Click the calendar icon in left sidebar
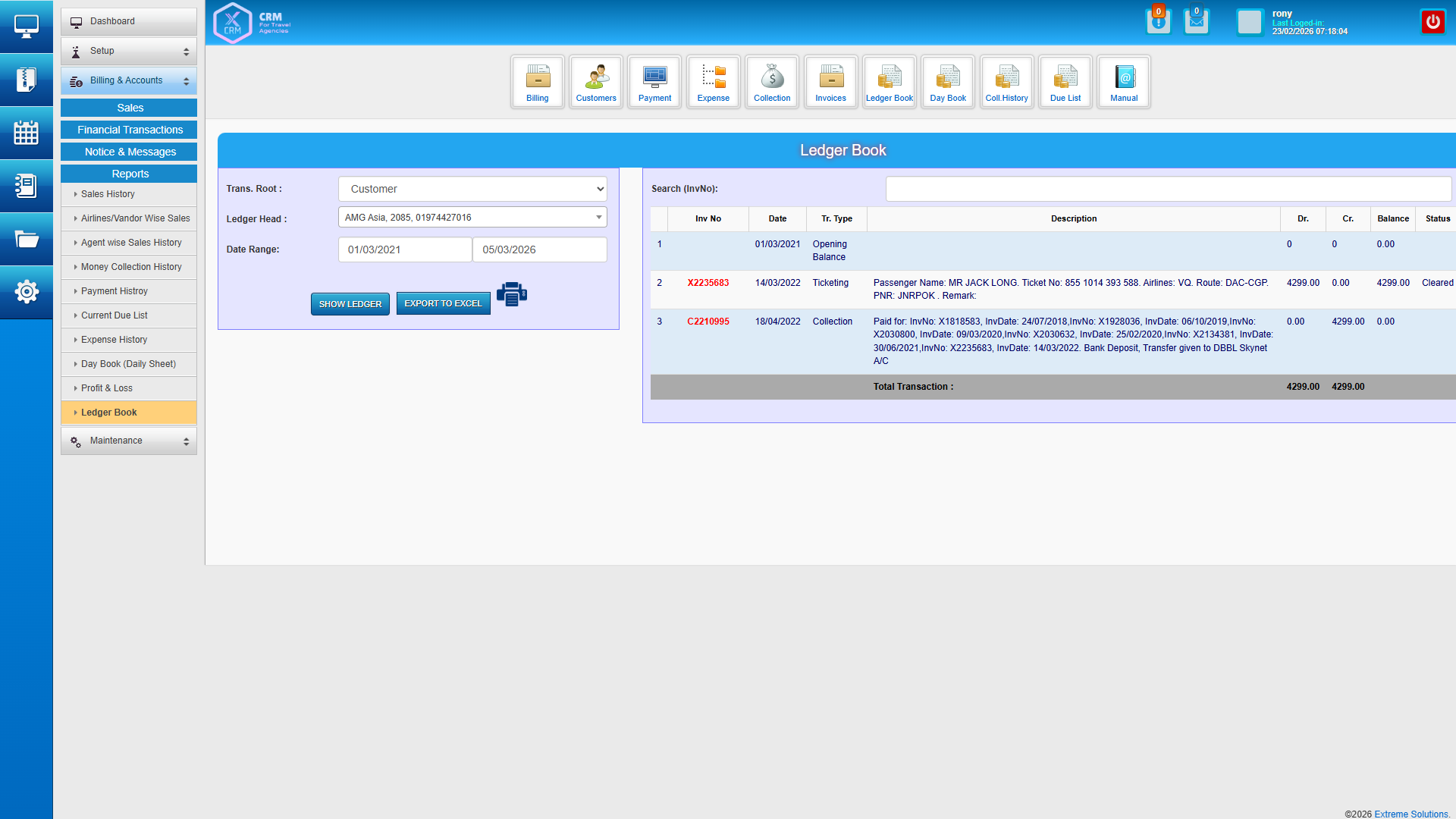The height and width of the screenshot is (819, 1456). click(27, 133)
